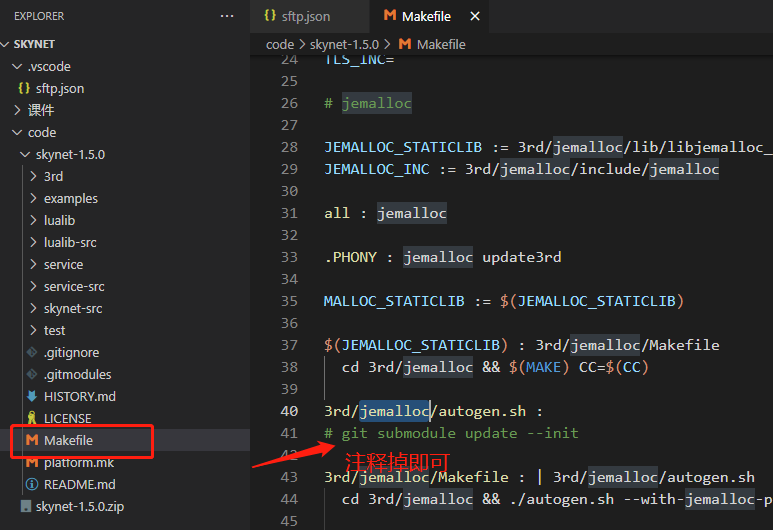
Task: Open Explorer more actions ellipsis menu
Action: pos(227,16)
